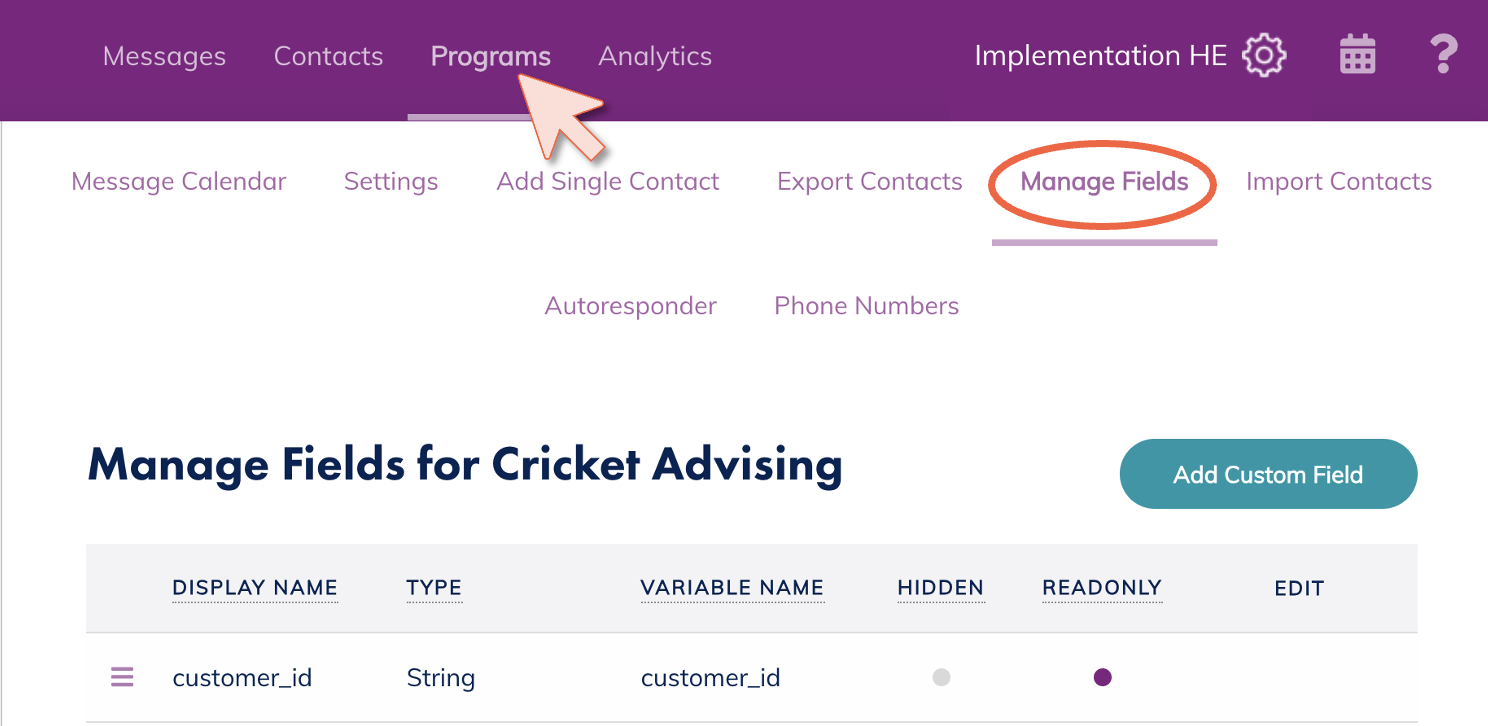Open the Phone Numbers tab
1488x726 pixels.
click(866, 306)
